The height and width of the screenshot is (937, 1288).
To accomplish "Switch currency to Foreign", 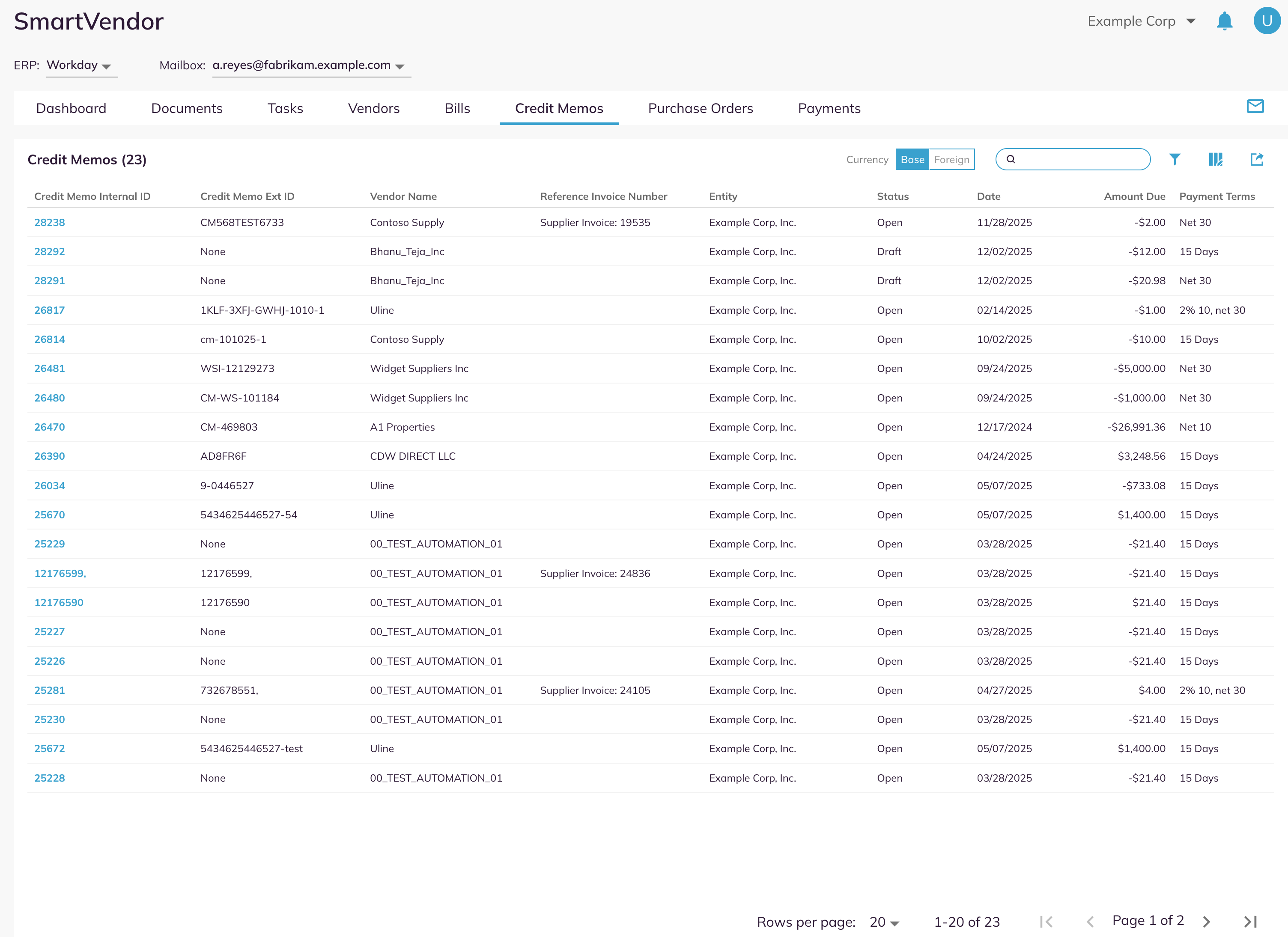I will [952, 160].
